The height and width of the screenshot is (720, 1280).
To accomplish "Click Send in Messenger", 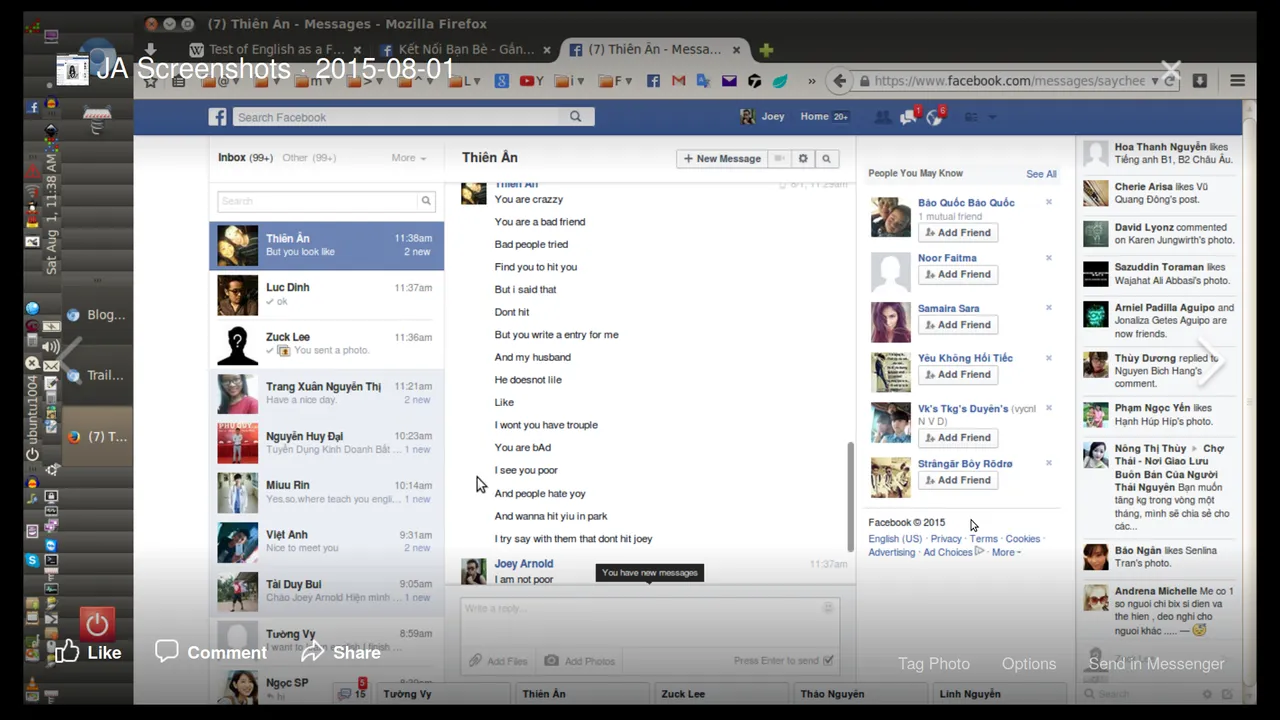I will [x=1156, y=663].
